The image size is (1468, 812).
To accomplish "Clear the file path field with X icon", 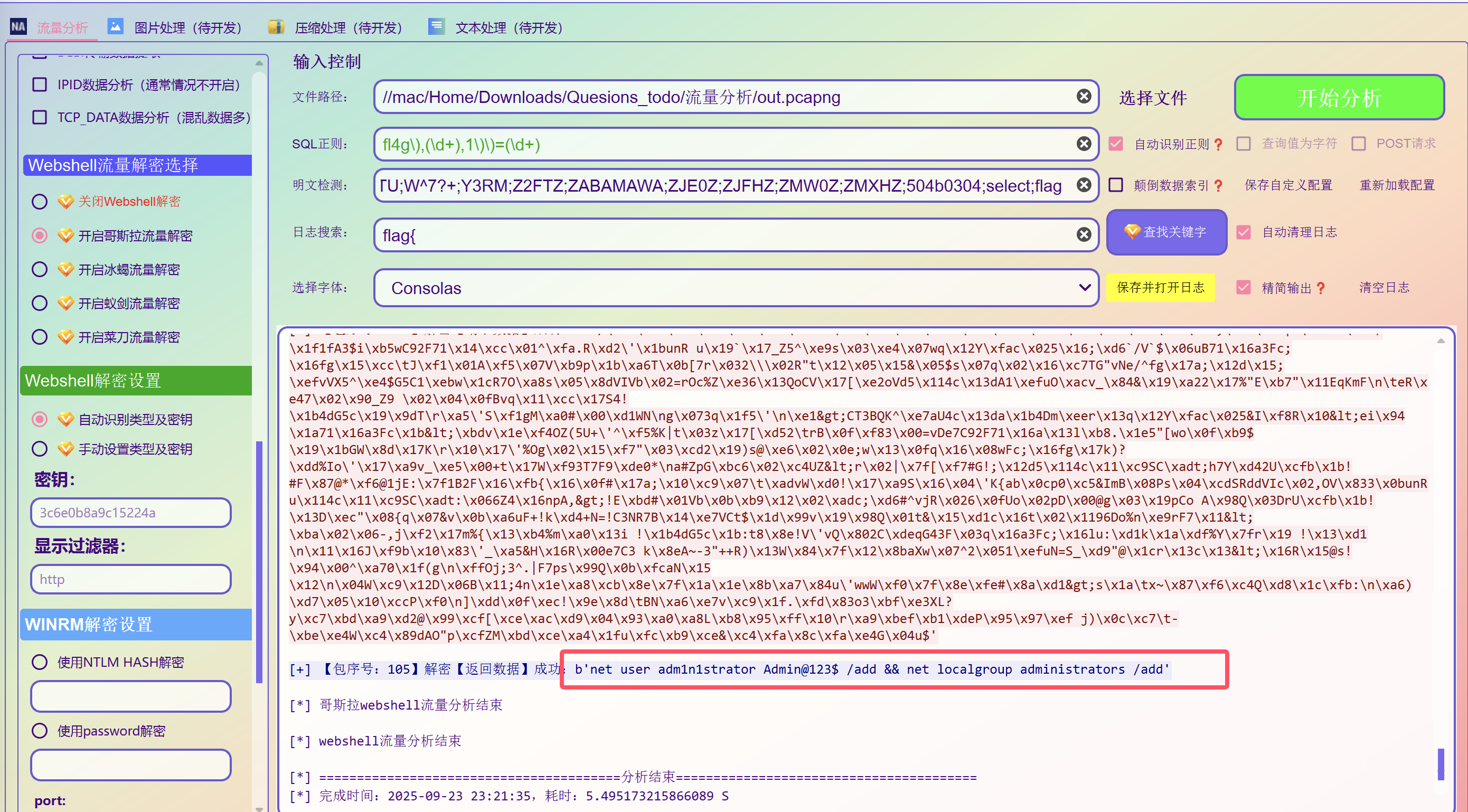I will pyautogui.click(x=1084, y=96).
